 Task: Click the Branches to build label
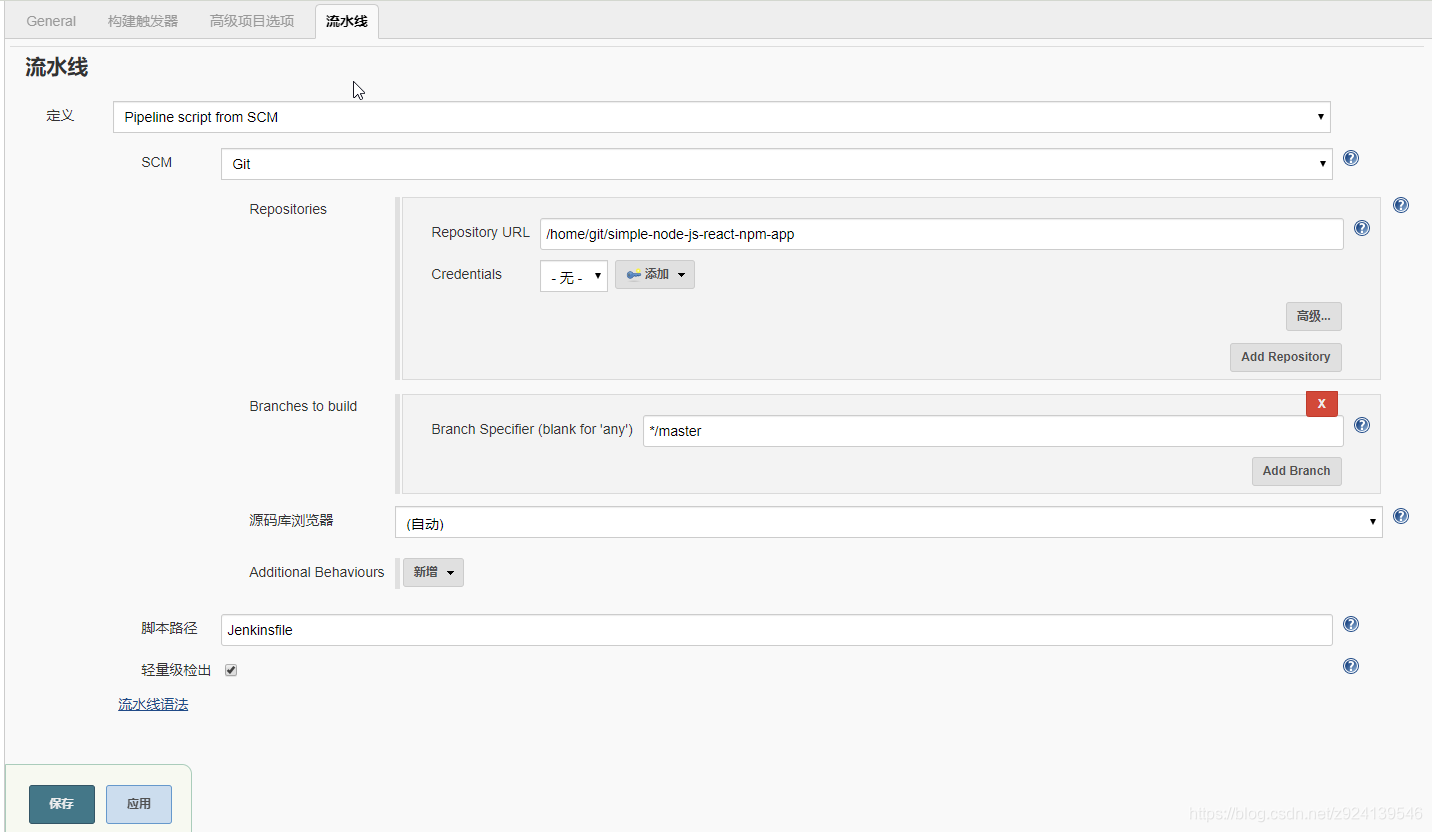[x=303, y=406]
